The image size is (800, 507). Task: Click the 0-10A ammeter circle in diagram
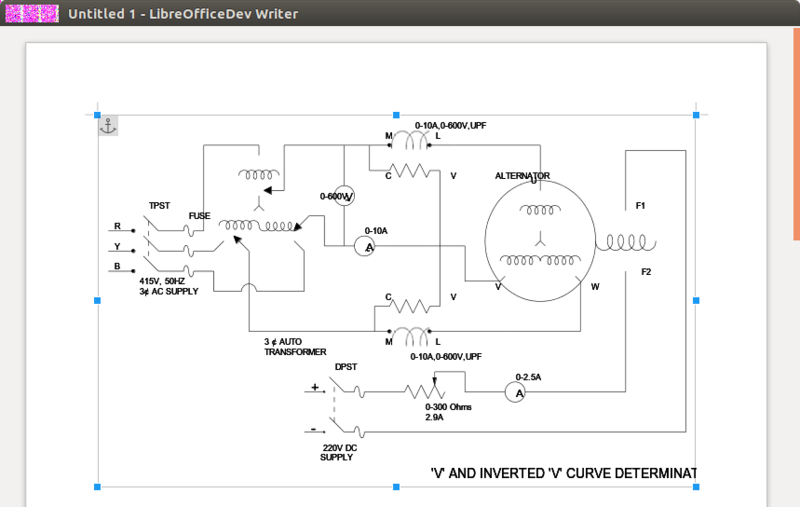(365, 247)
